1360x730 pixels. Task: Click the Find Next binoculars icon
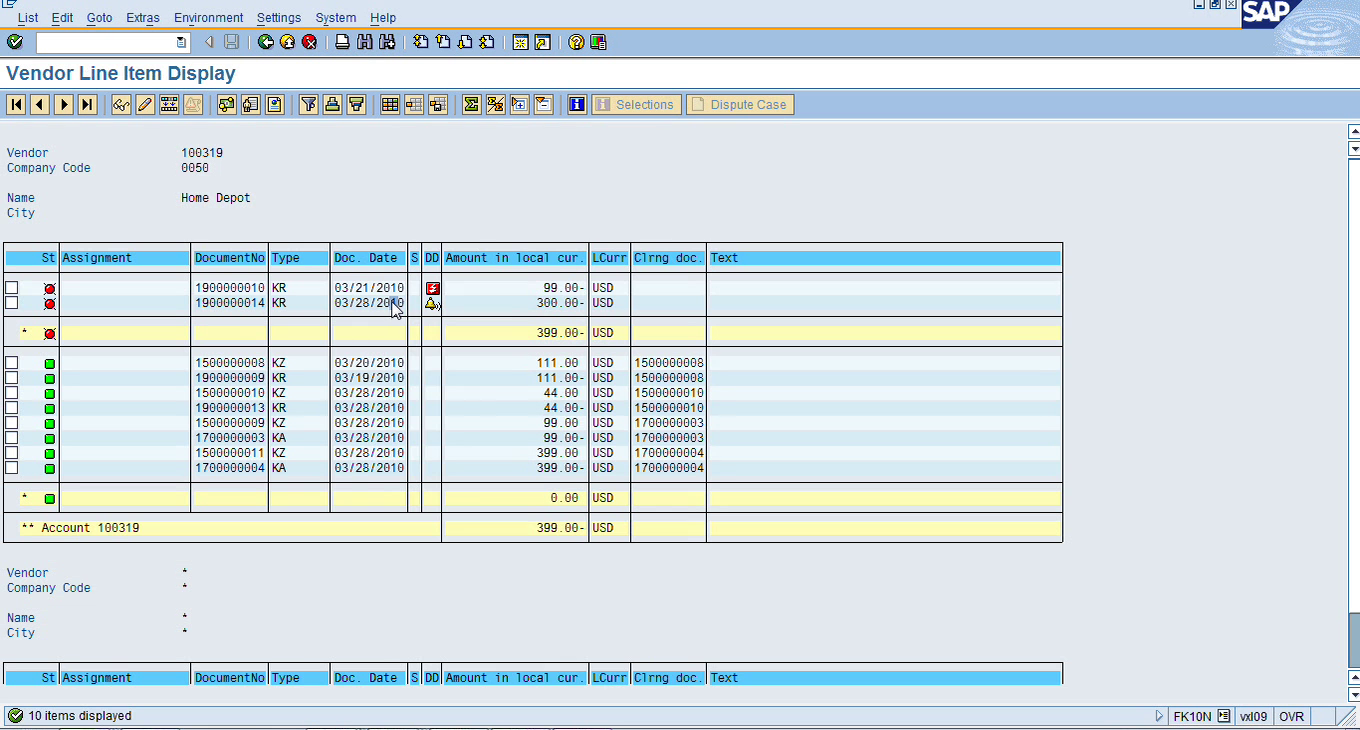click(x=387, y=42)
